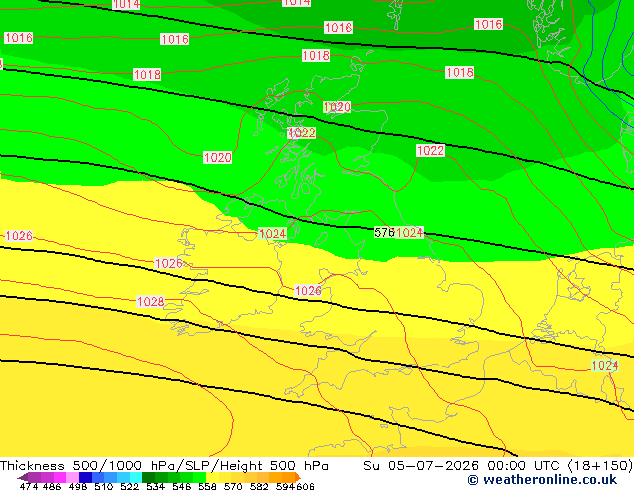Image resolution: width=634 pixels, height=490 pixels.
Task: Click the 1028 isobar label
Action: coord(150,301)
